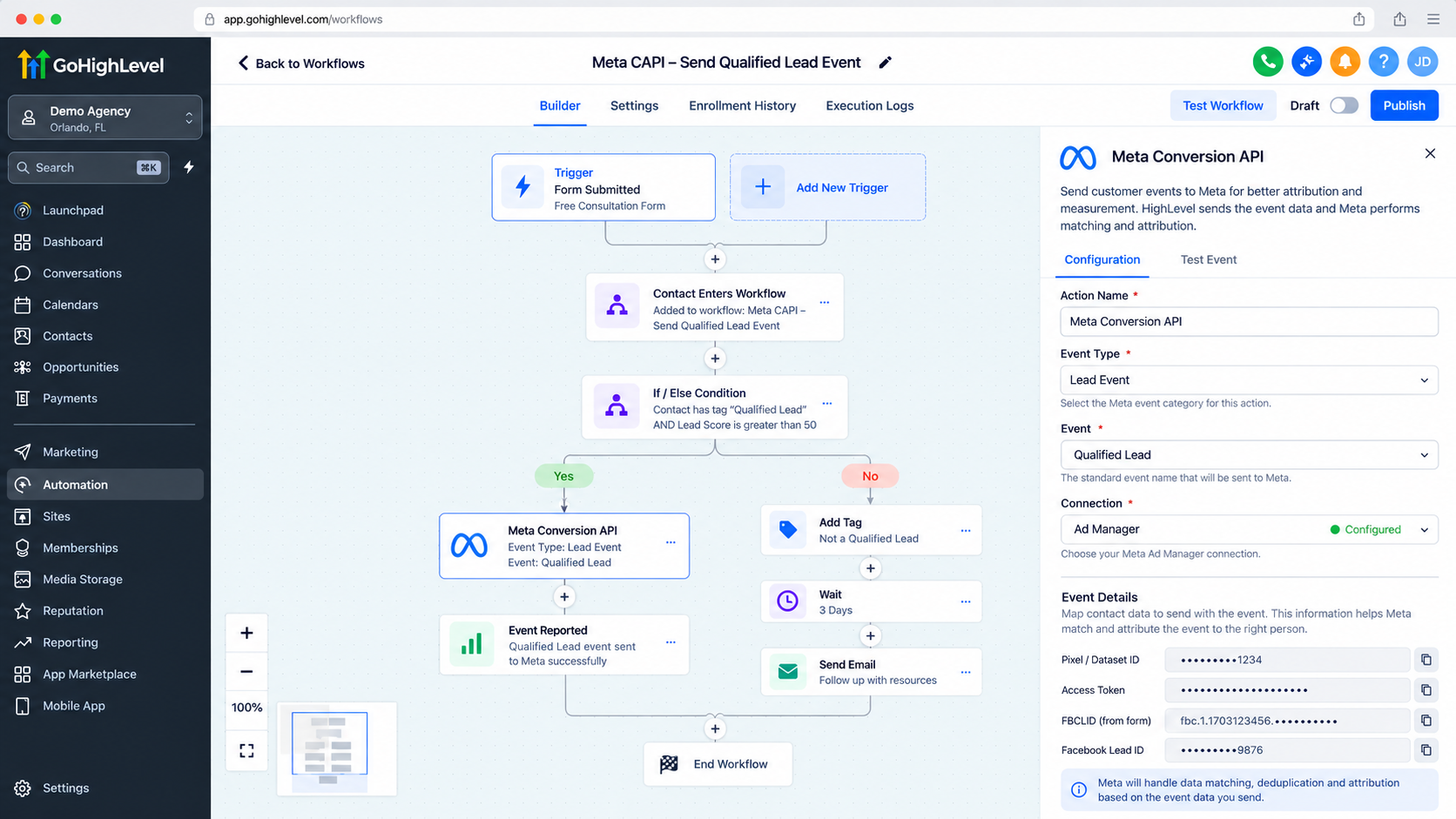This screenshot has height=819, width=1456.
Task: Toggle the Draft publish switch
Action: pyautogui.click(x=1344, y=105)
